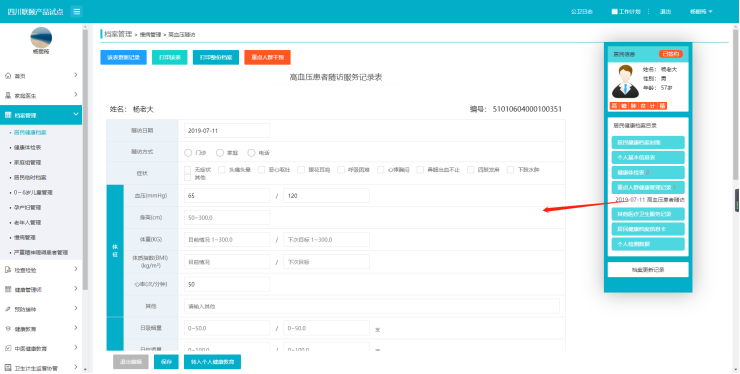This screenshot has height=374, width=740.
Task: Open 严重精神障碍患者管理 submenu item
Action: (x=41, y=253)
